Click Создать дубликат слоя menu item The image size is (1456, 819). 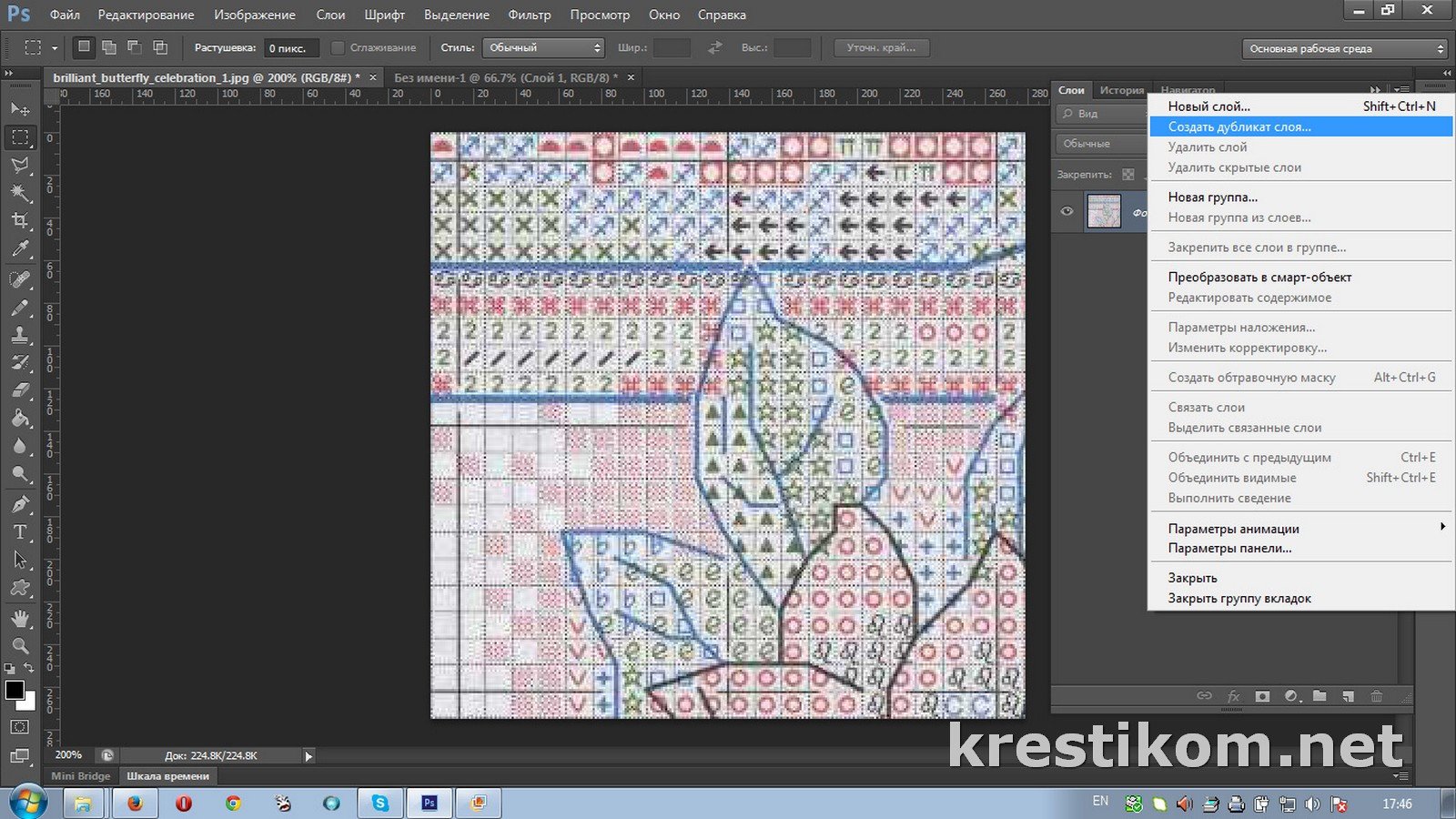point(1239,127)
